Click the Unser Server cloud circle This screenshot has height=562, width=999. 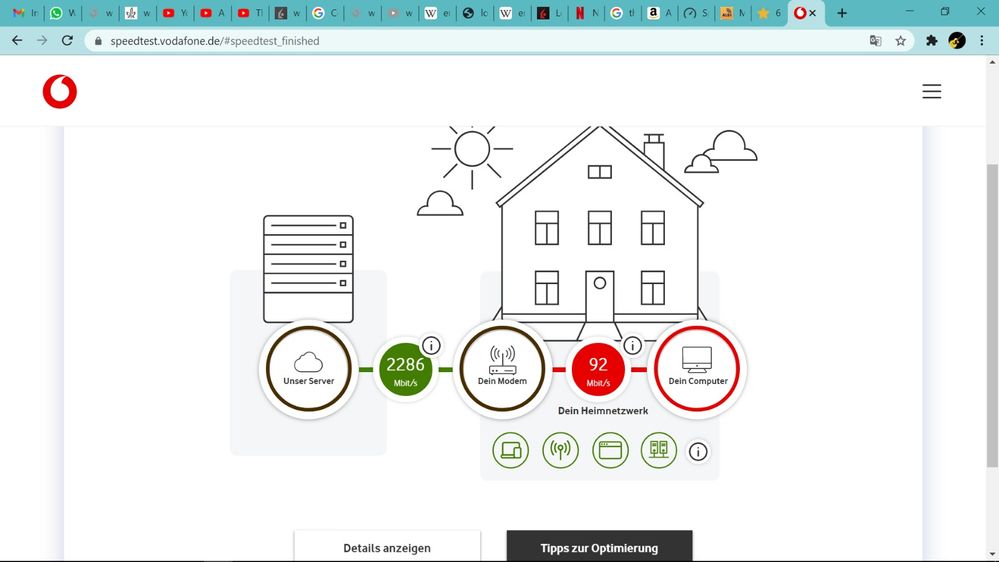tap(308, 369)
